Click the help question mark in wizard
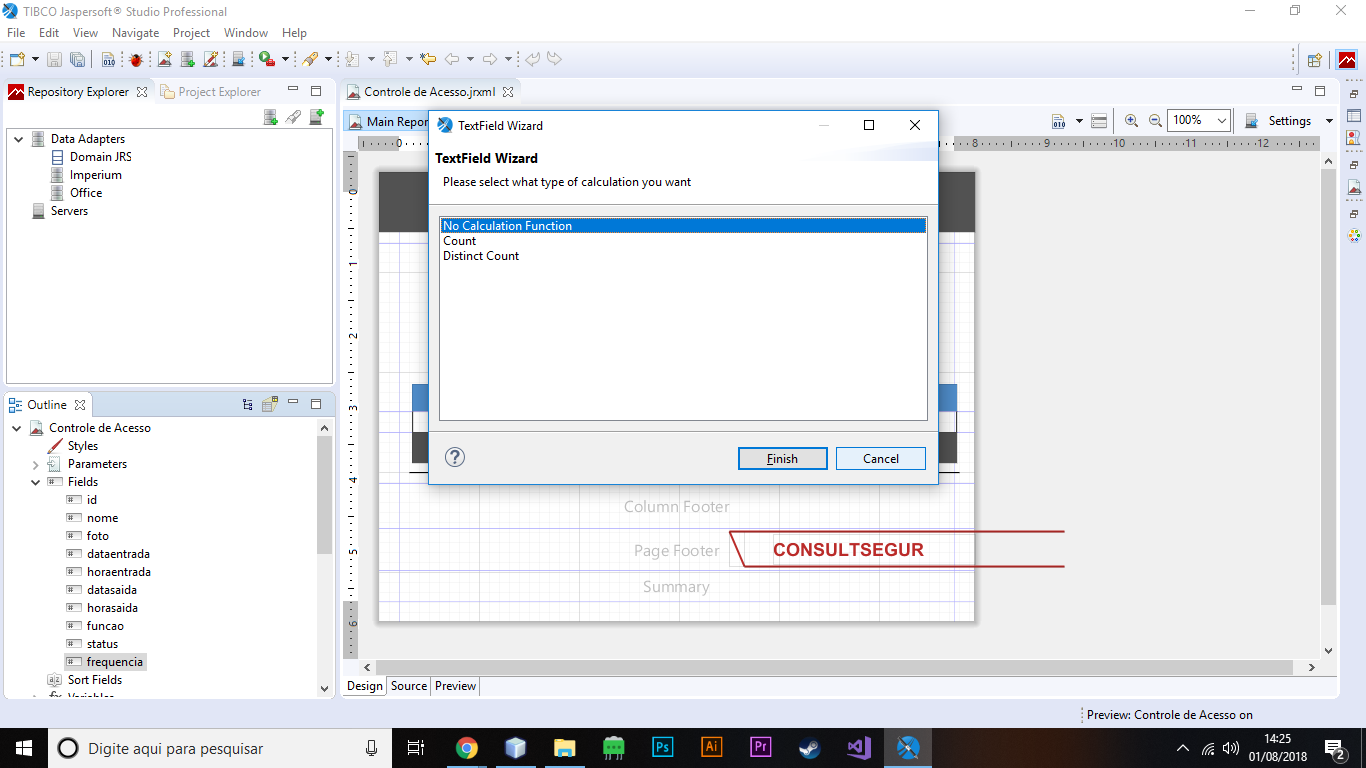This screenshot has height=768, width=1366. (x=455, y=457)
